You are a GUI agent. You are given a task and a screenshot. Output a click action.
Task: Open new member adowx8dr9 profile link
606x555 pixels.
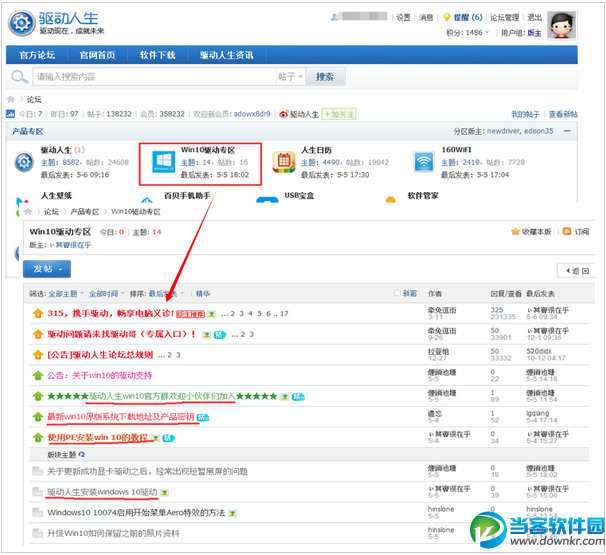[252, 114]
